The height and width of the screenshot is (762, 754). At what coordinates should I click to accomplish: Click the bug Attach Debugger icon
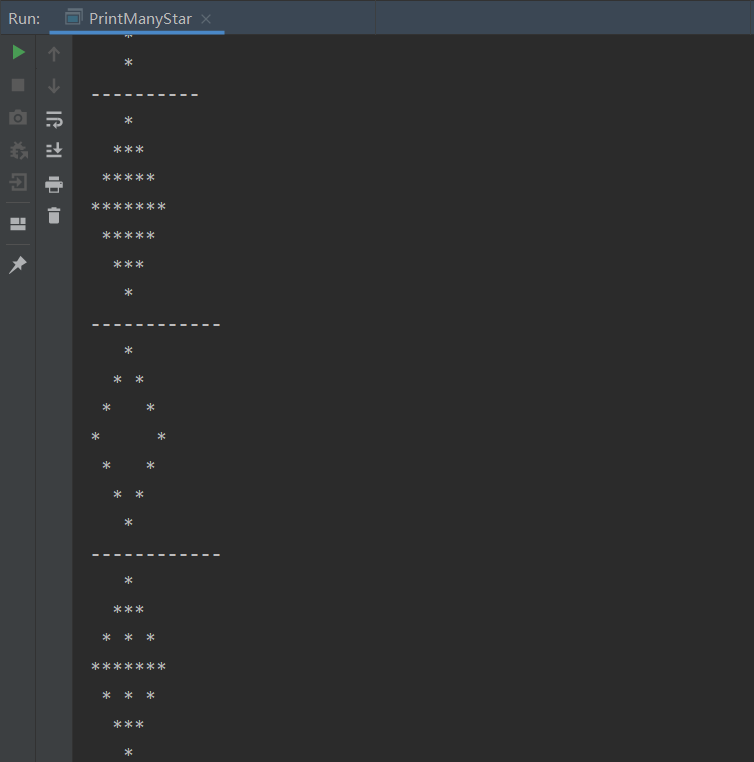point(18,150)
